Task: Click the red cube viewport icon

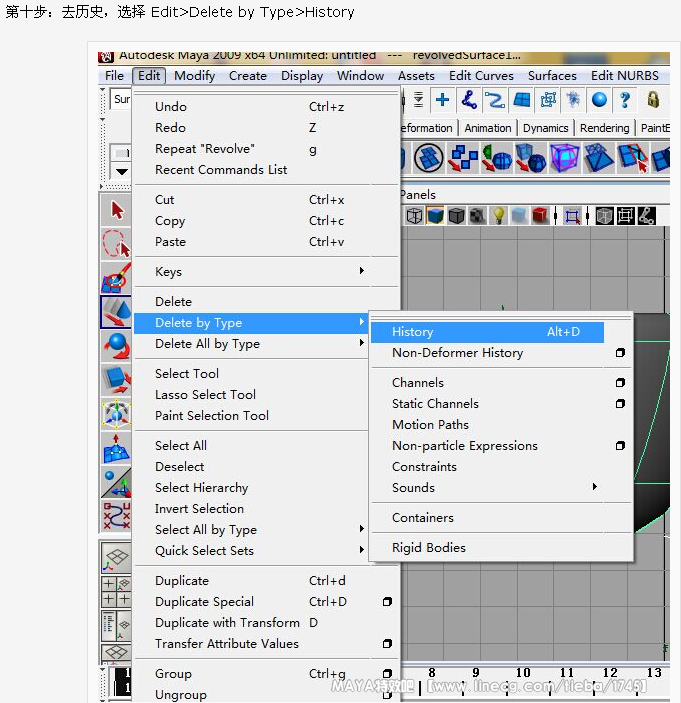Action: 541,216
